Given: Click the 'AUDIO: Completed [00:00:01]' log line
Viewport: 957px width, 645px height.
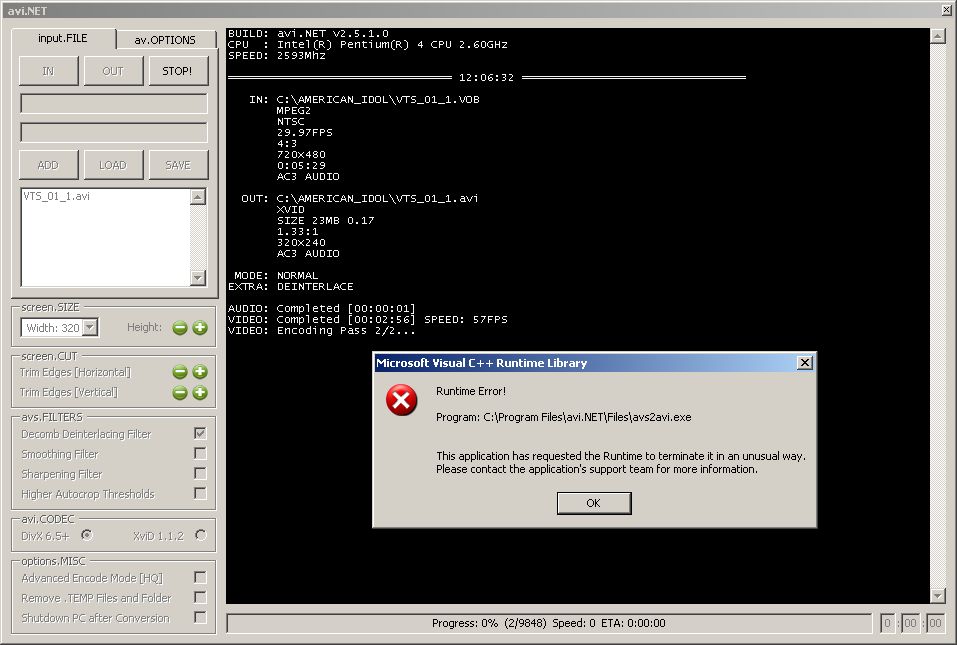Looking at the screenshot, I should (x=322, y=308).
